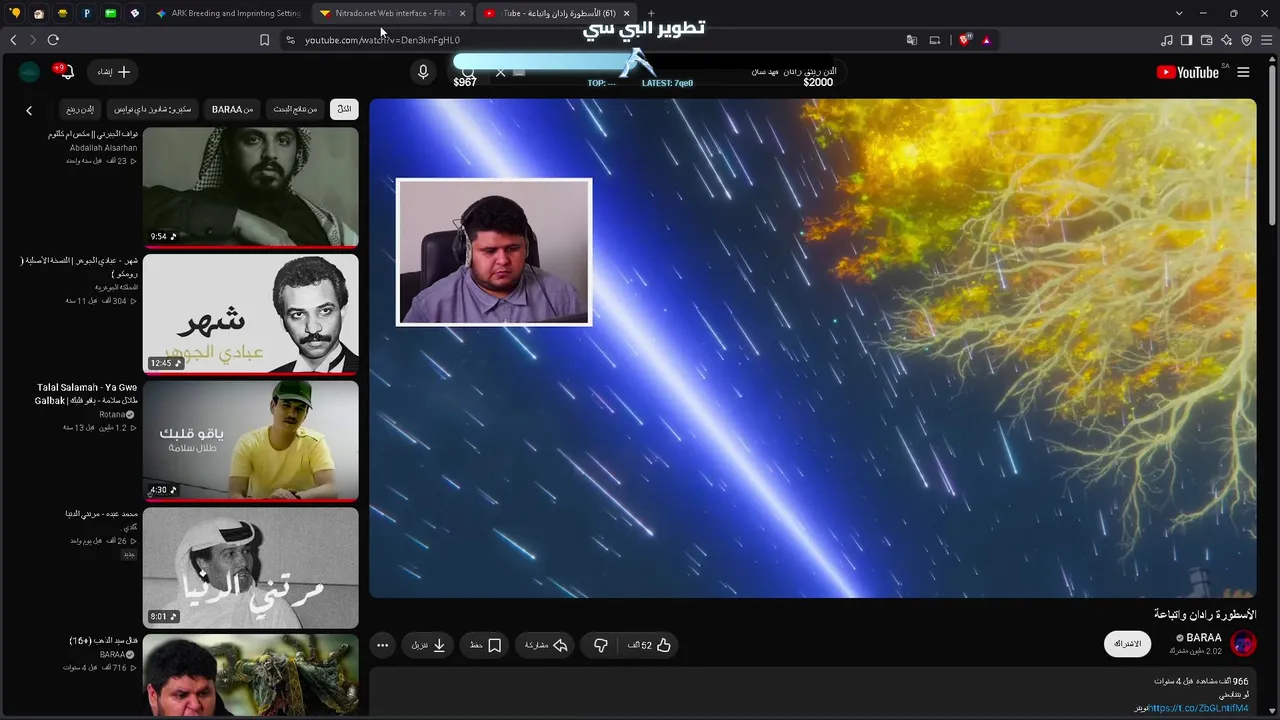Screen dimensions: 1280x720
Task: Start voice search with the microphone
Action: [x=423, y=72]
